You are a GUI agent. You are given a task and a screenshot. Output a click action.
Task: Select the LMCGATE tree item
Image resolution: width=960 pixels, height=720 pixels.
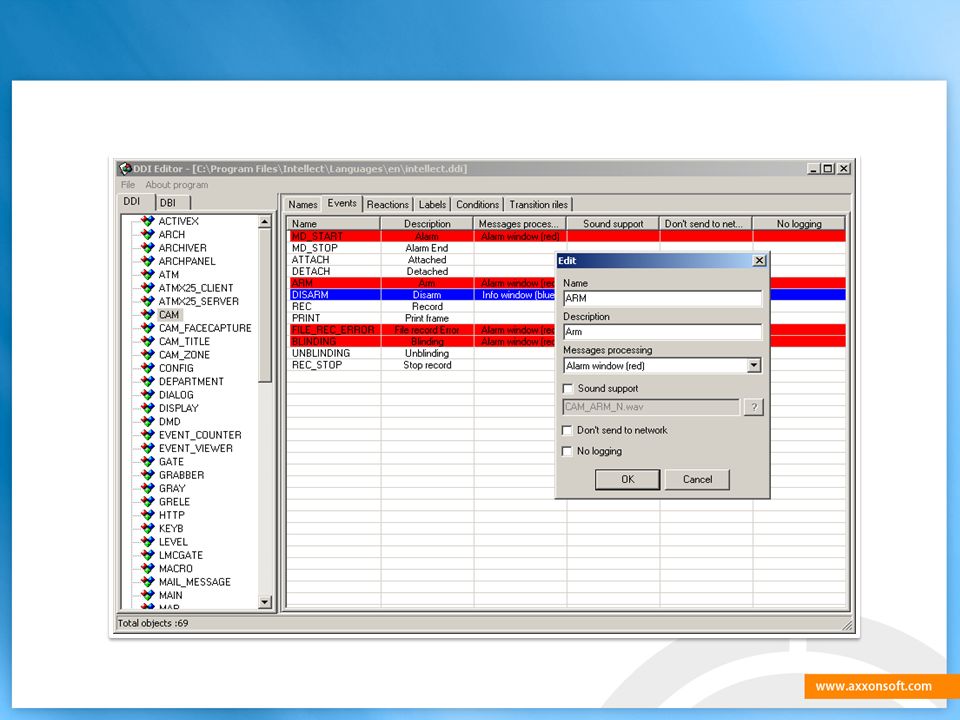tap(181, 555)
